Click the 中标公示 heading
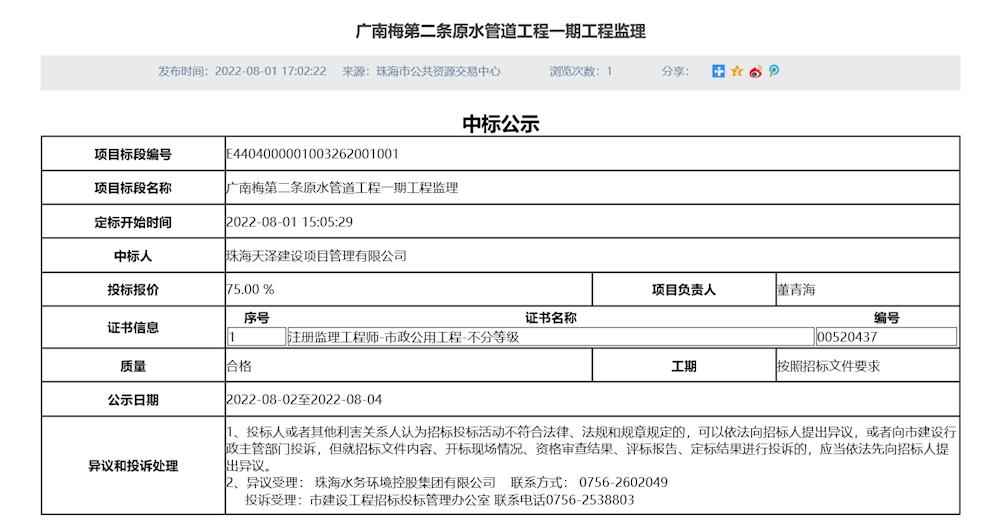 500,124
